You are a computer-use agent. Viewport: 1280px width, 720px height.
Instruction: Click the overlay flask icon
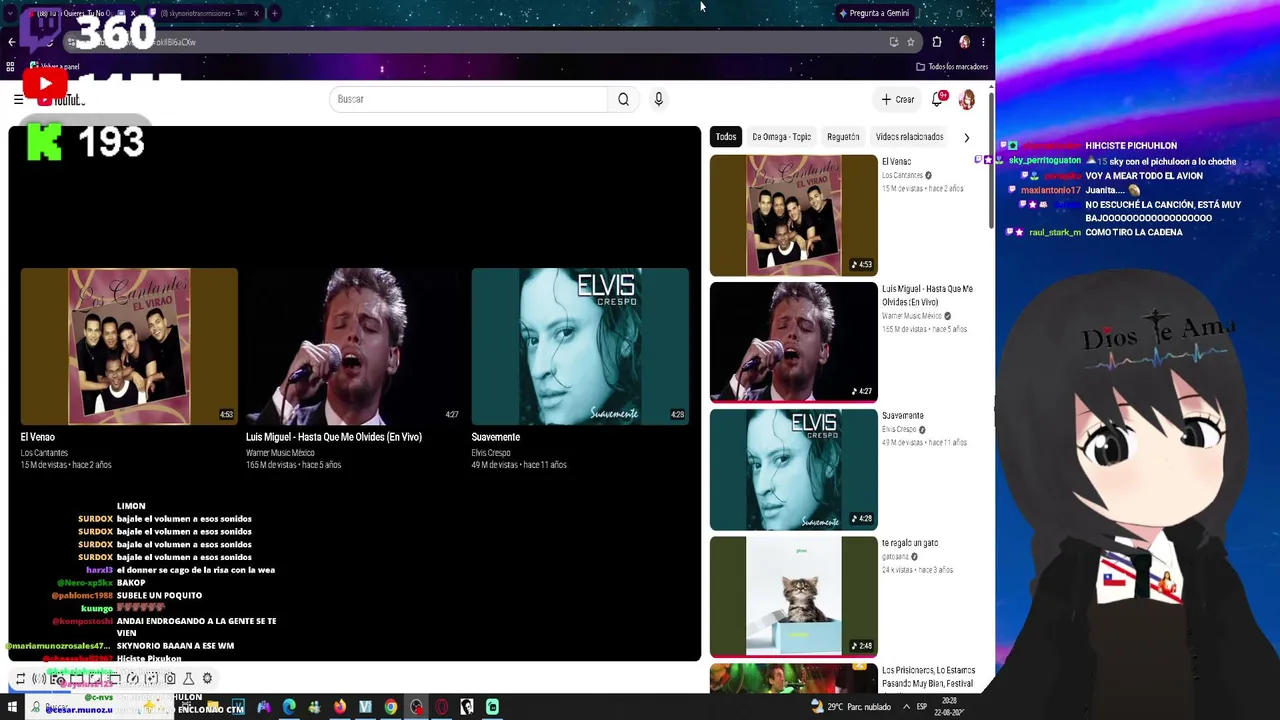(x=188, y=679)
